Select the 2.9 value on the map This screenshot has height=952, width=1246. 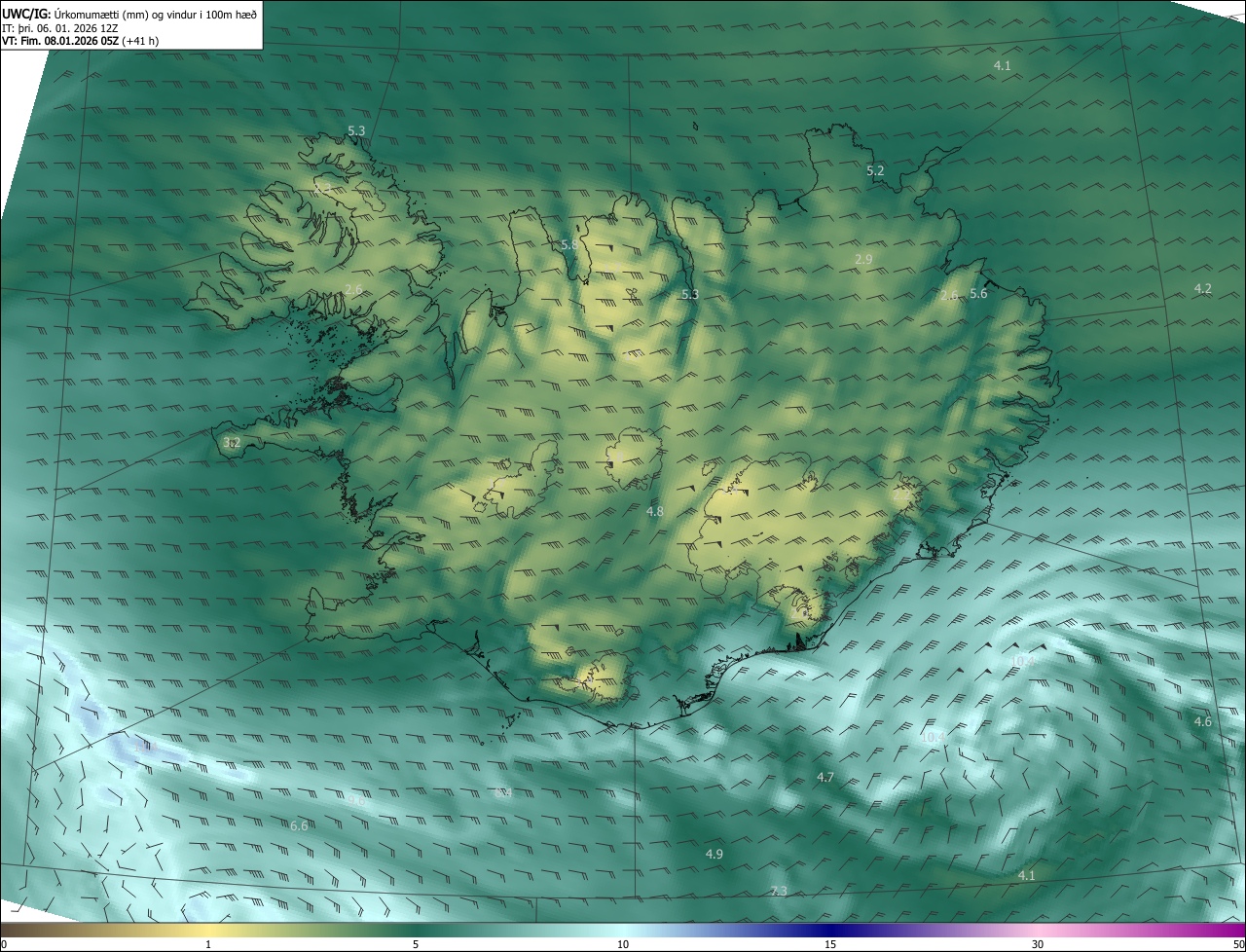pyautogui.click(x=863, y=258)
